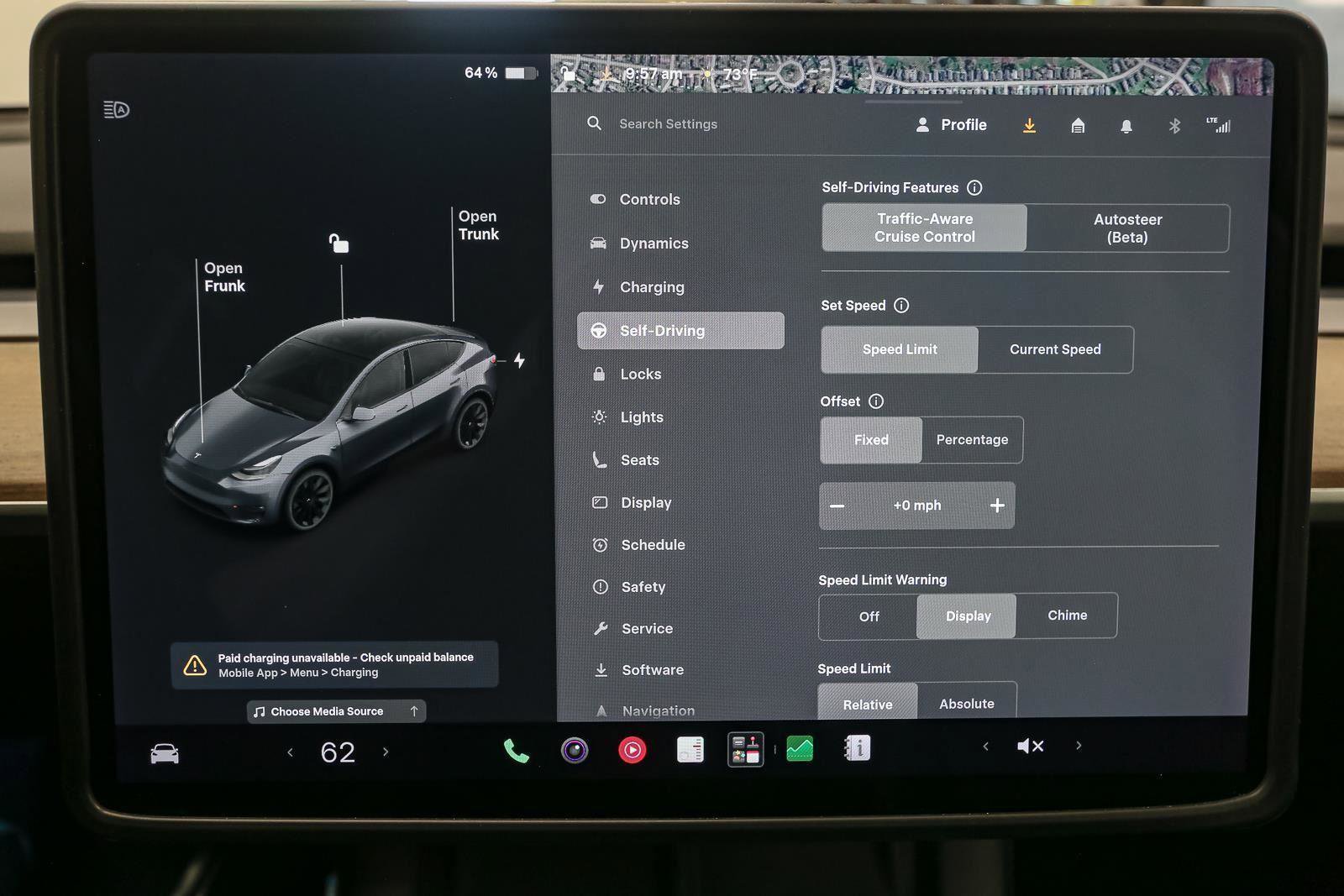The height and width of the screenshot is (896, 1344).
Task: Open the dashcam camera app
Action: tap(575, 750)
